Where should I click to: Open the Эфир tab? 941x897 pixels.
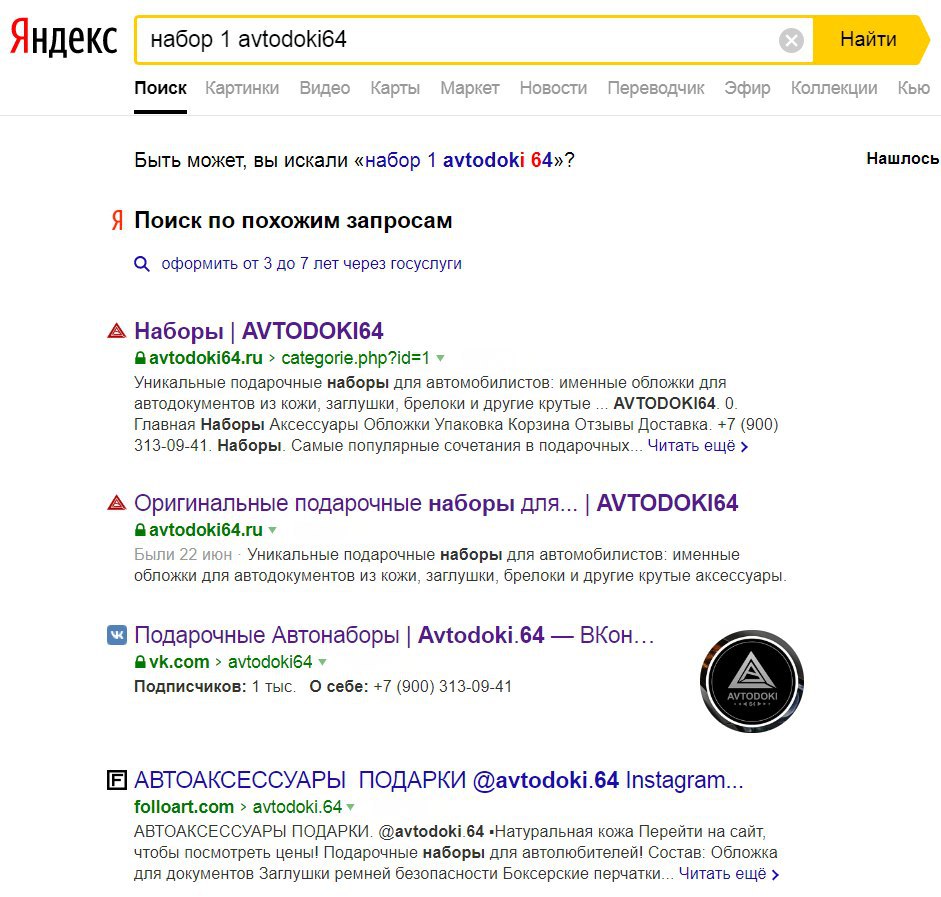(747, 88)
